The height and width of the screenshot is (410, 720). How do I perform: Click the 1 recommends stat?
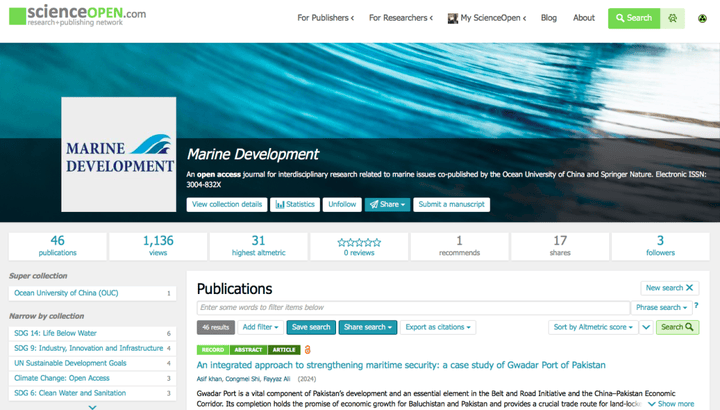pos(459,246)
